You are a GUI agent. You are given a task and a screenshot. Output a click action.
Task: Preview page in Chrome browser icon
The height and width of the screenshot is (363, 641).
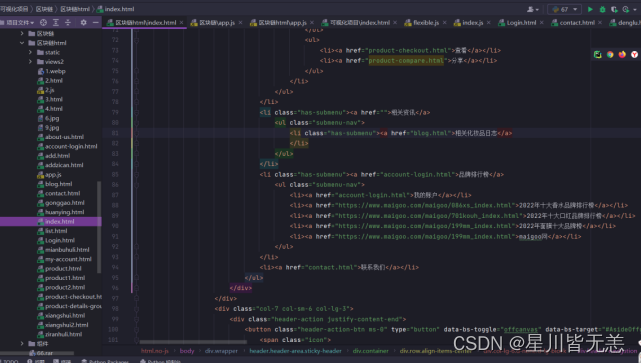click(x=610, y=54)
